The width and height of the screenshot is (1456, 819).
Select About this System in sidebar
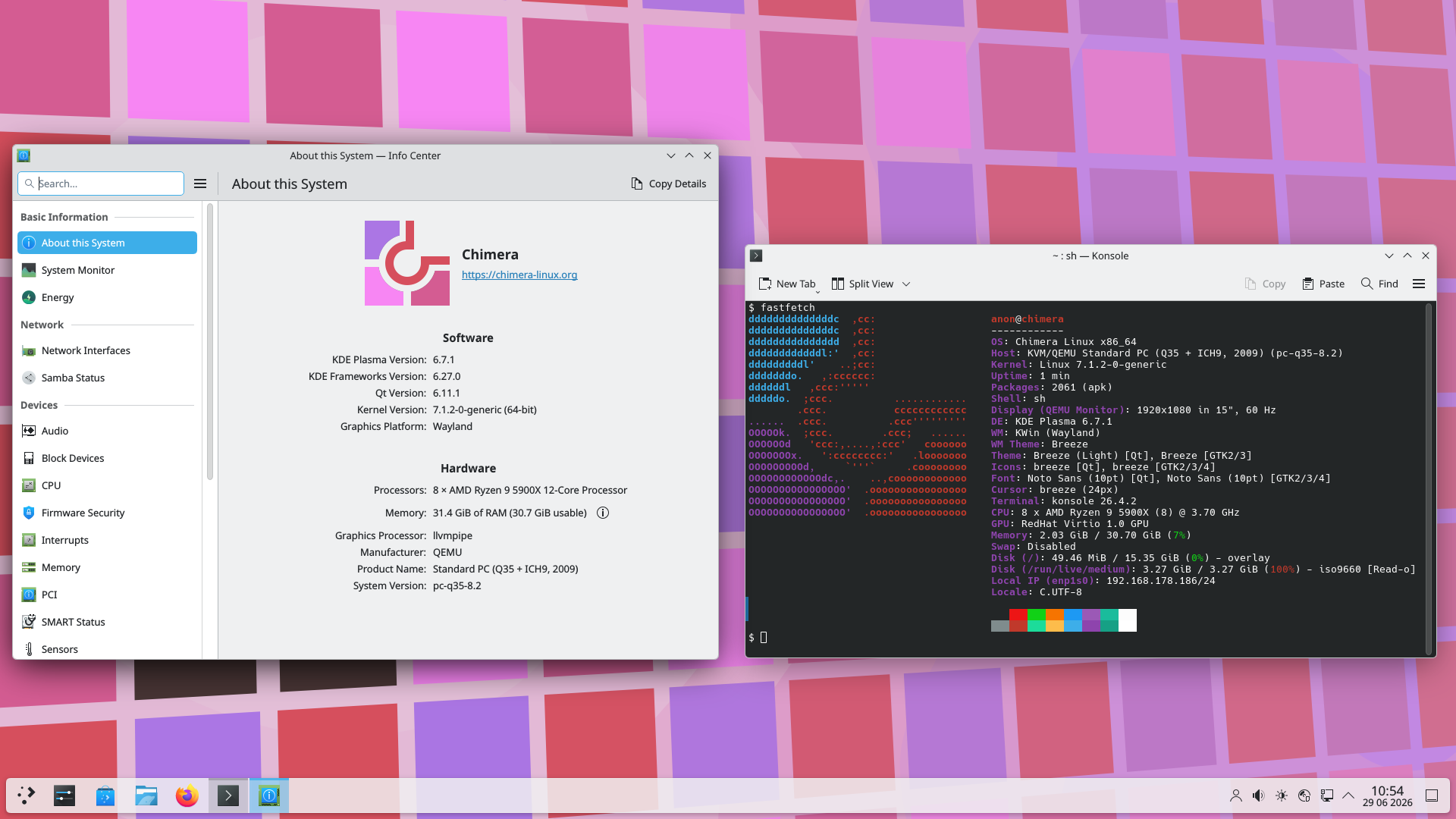(x=107, y=243)
